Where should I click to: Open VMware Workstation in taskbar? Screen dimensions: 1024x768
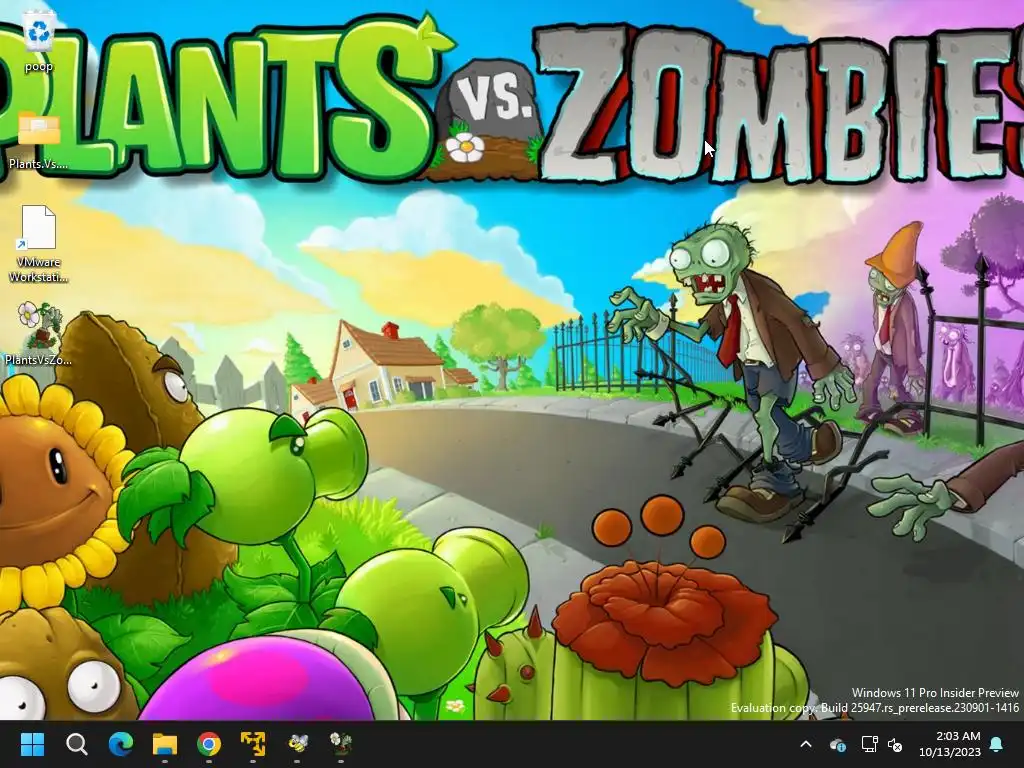pyautogui.click(x=253, y=744)
